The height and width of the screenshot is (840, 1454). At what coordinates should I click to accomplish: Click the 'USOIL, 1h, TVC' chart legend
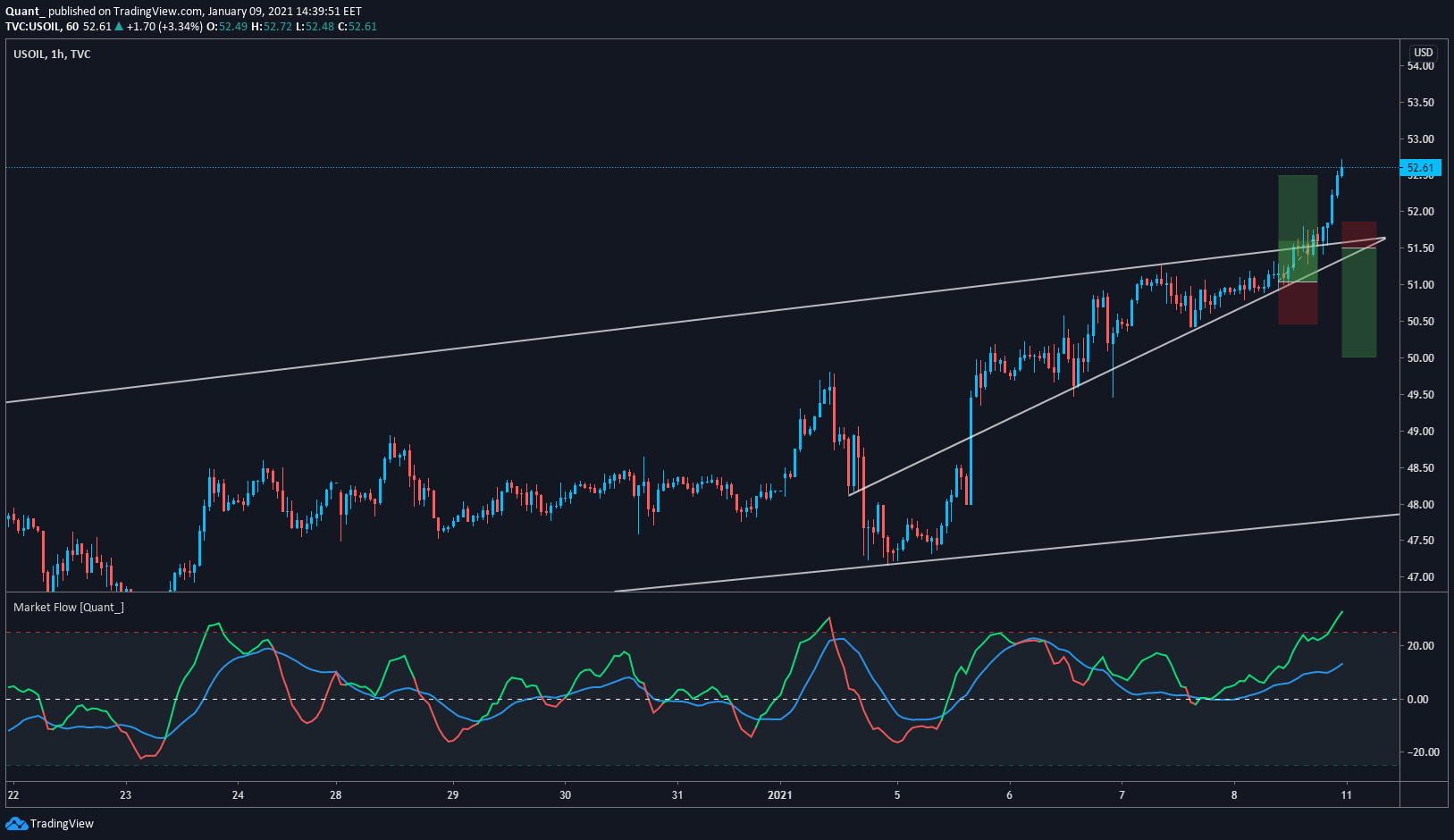coord(52,55)
